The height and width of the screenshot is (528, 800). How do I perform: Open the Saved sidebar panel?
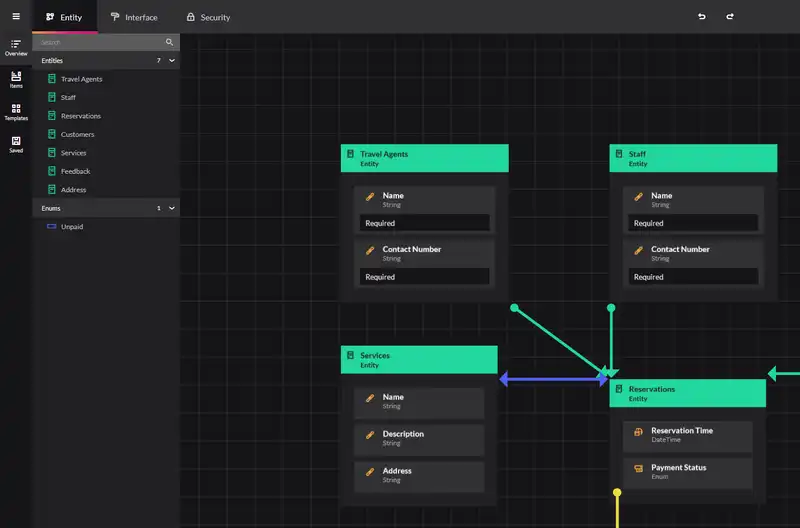point(16,144)
